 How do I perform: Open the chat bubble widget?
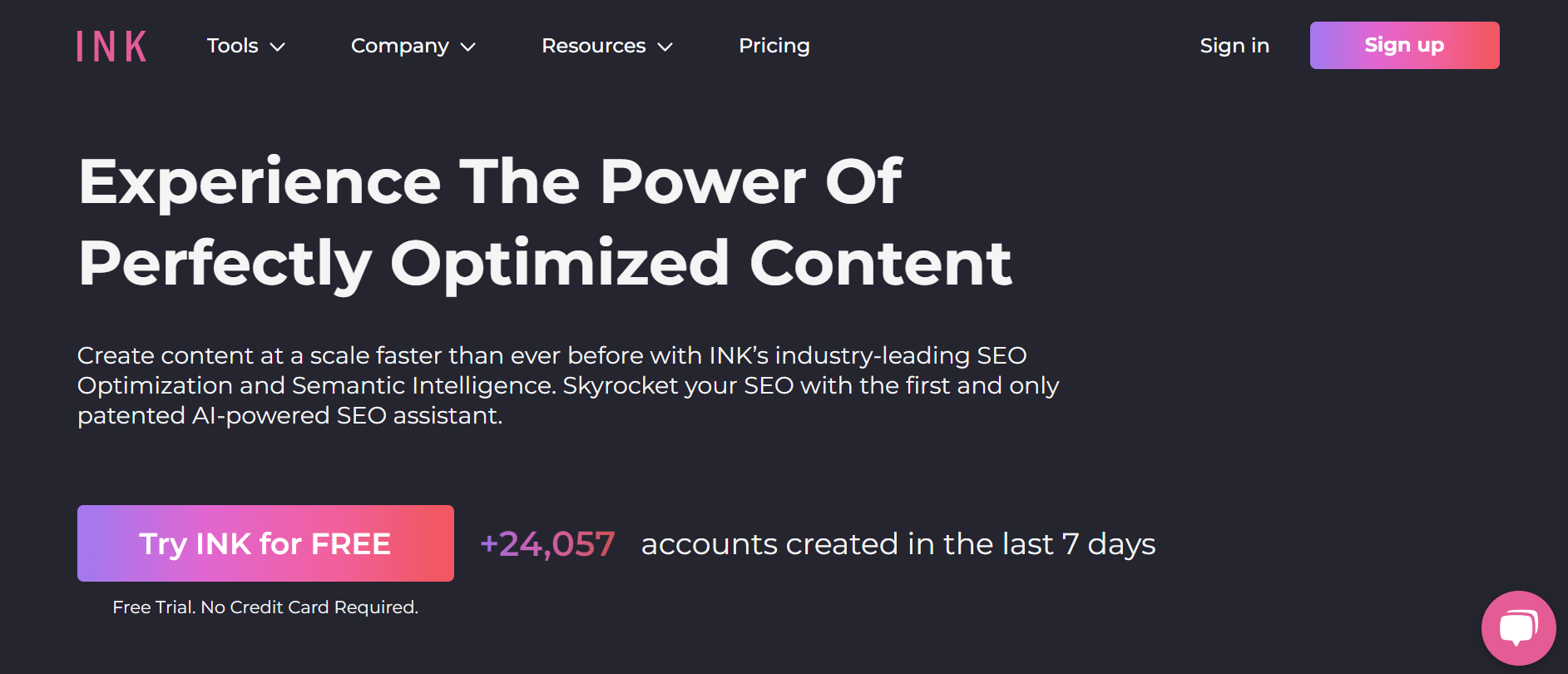1518,628
